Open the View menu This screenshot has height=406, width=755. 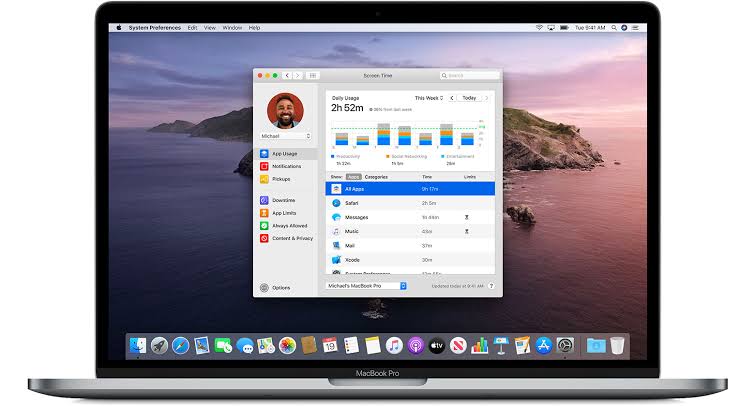(210, 28)
